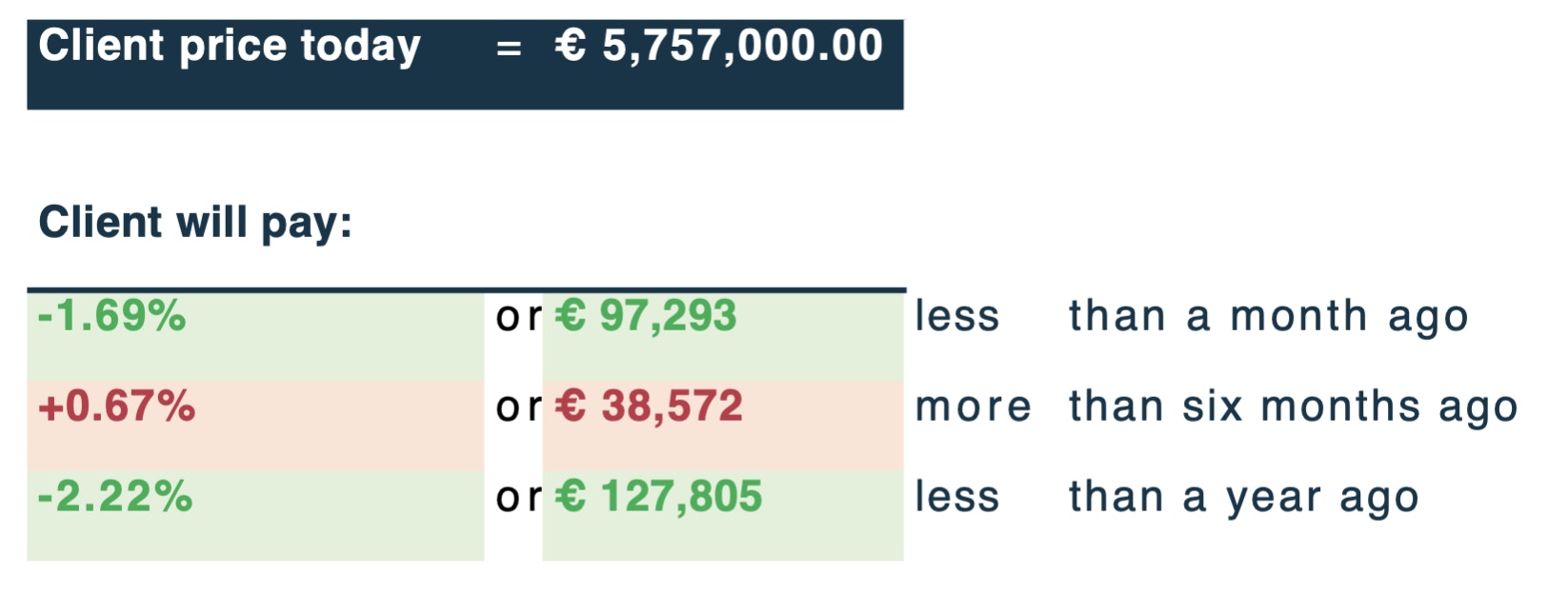Viewport: 1568px width, 595px height.
Task: Select the € 5,757,000.00 price value
Action: pyautogui.click(x=719, y=46)
